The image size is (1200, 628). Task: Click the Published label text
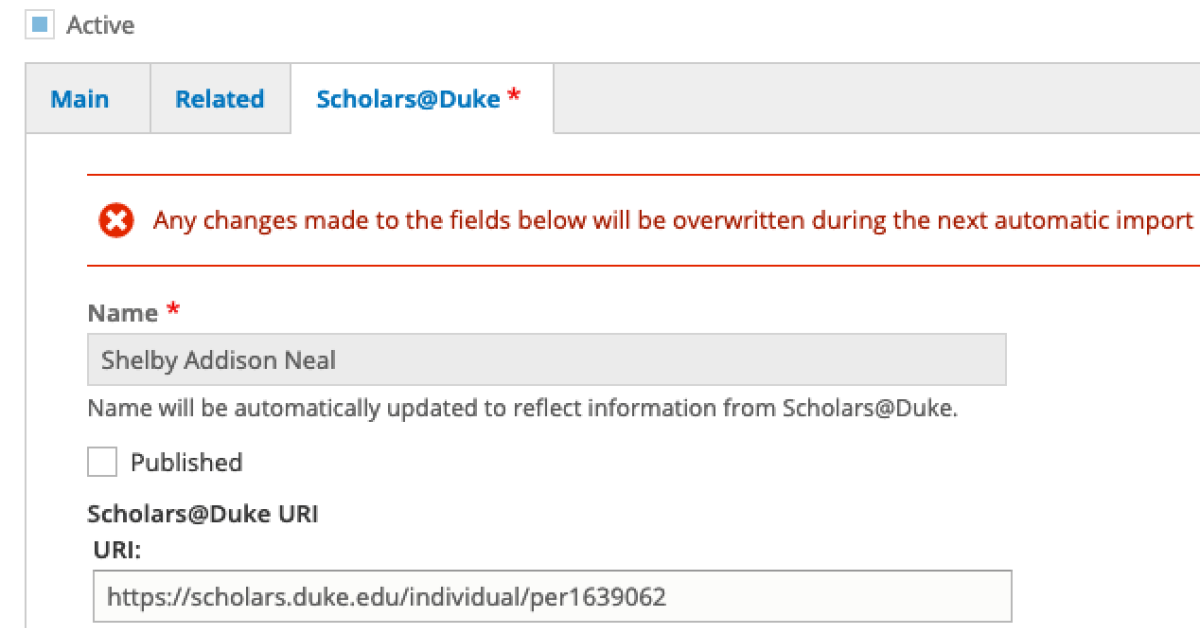point(186,462)
